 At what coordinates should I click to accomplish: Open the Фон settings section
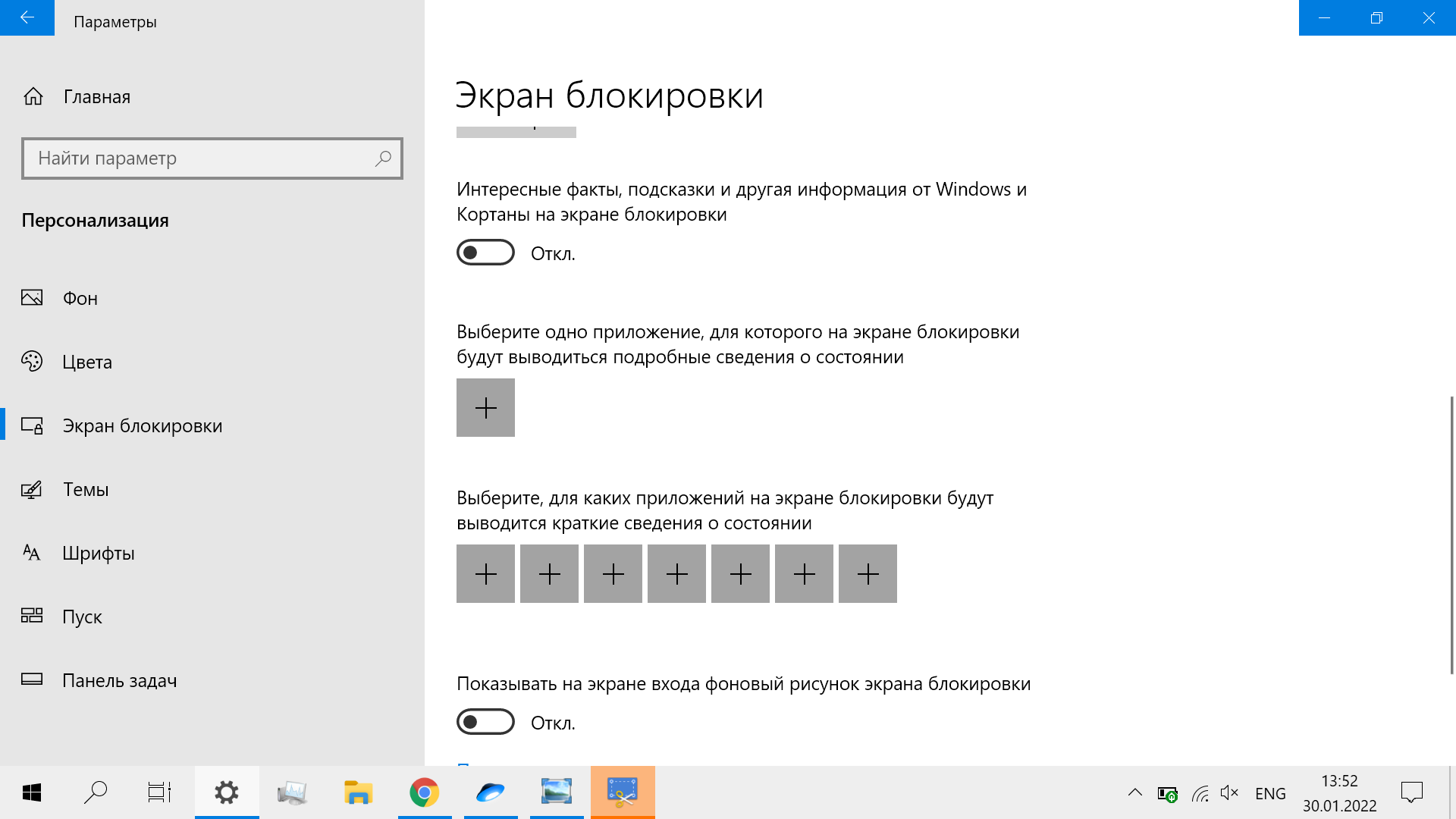(x=212, y=298)
